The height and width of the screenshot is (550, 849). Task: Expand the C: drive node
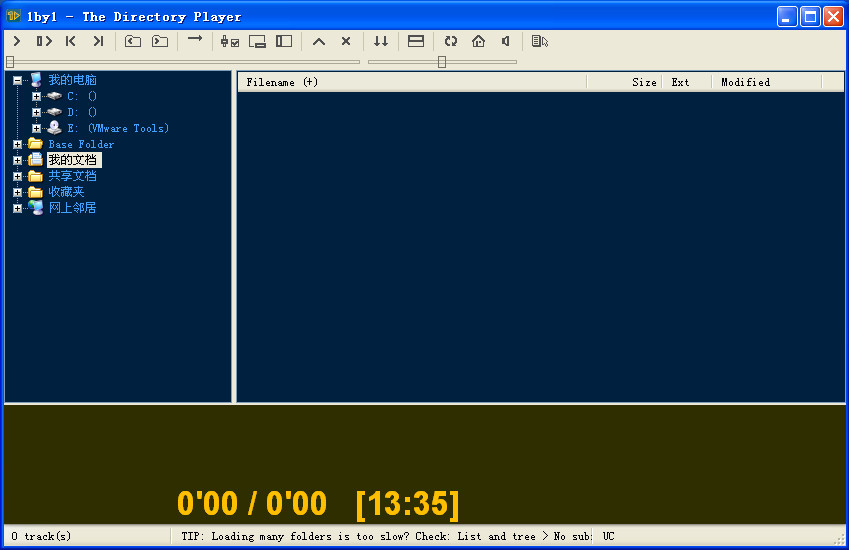pyautogui.click(x=37, y=96)
